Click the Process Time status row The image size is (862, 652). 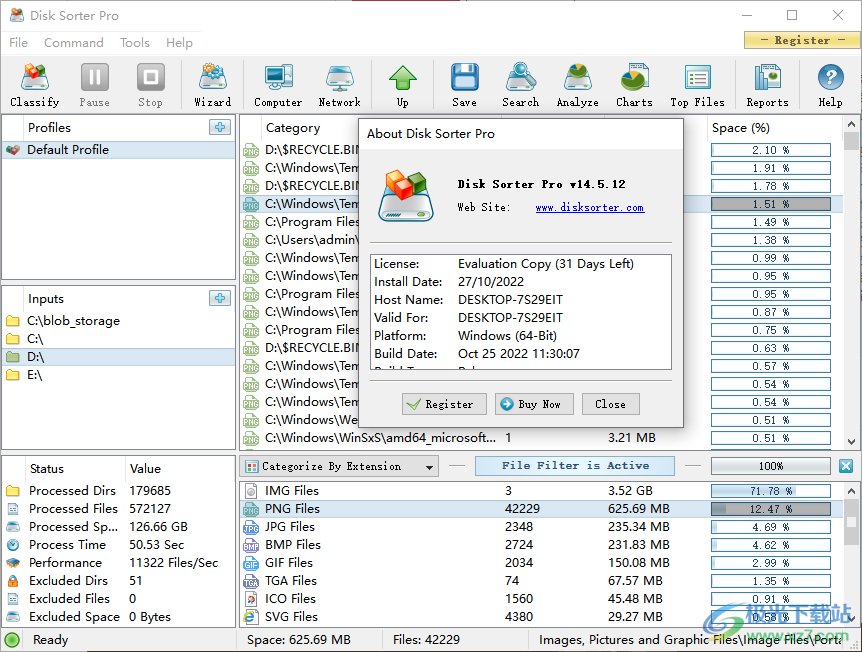click(119, 545)
